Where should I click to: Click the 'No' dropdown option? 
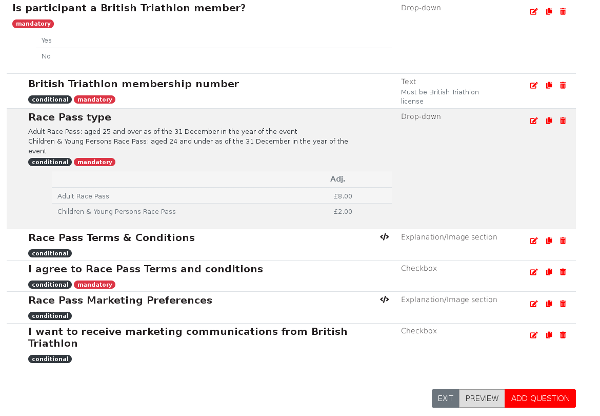(x=46, y=56)
